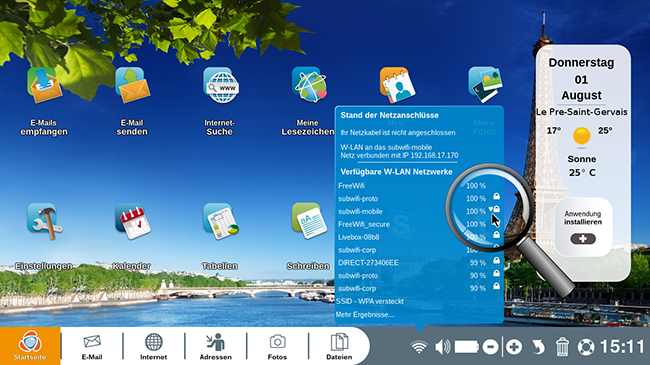Open the photo stack desktop icon
The width and height of the screenshot is (650, 365).
[x=485, y=85]
